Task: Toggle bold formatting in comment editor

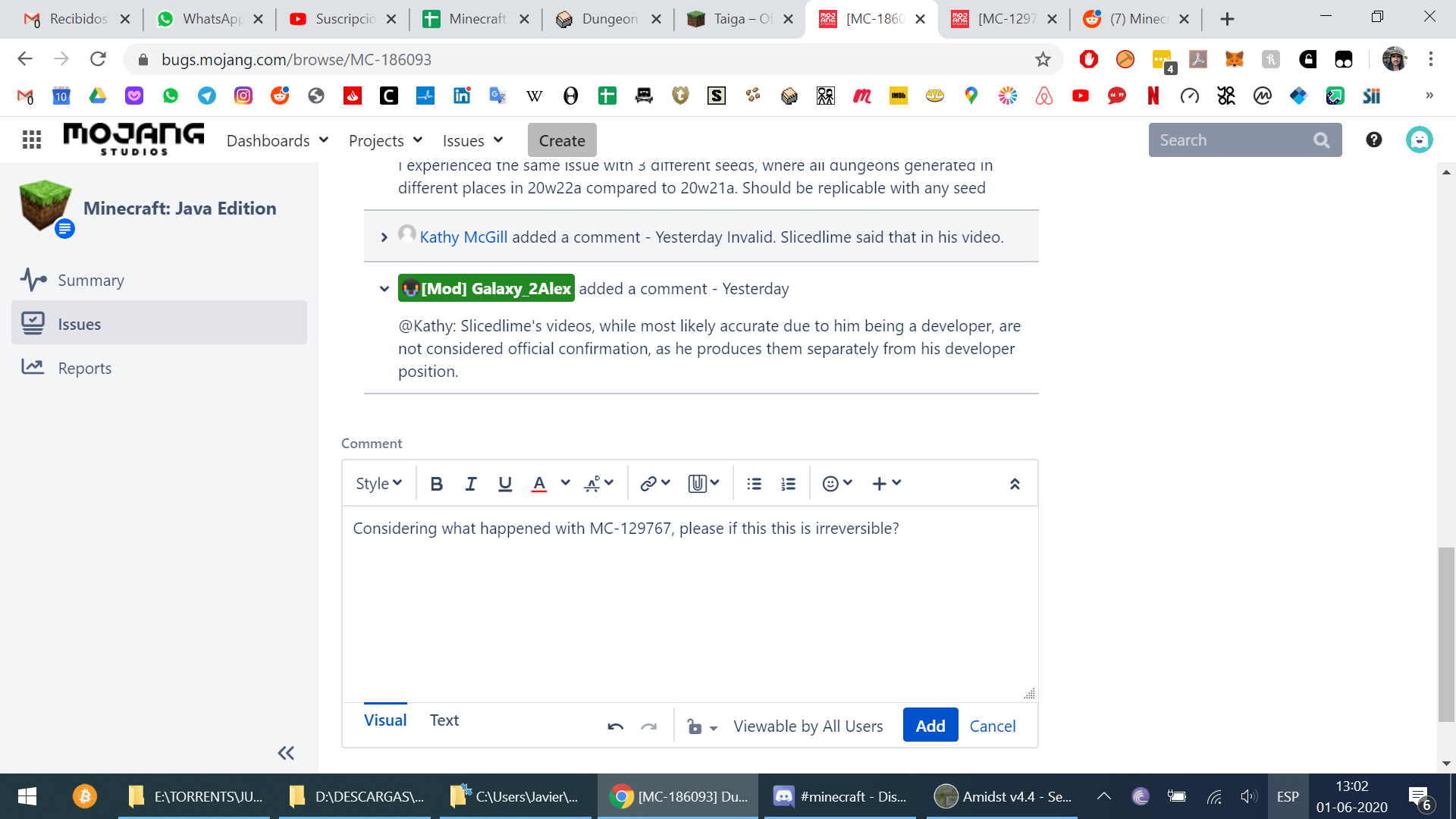Action: click(436, 484)
